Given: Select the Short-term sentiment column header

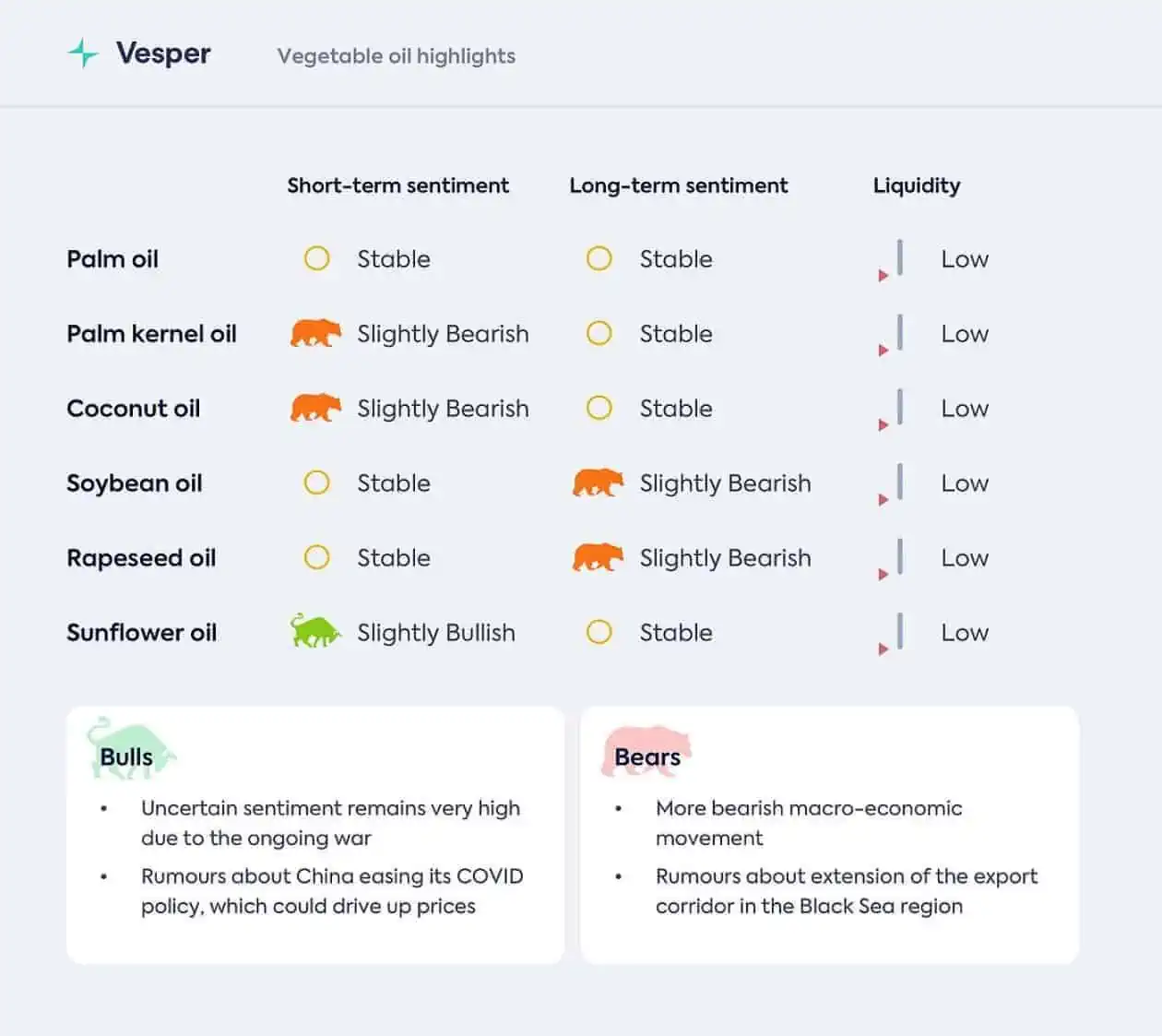Looking at the screenshot, I should point(397,185).
